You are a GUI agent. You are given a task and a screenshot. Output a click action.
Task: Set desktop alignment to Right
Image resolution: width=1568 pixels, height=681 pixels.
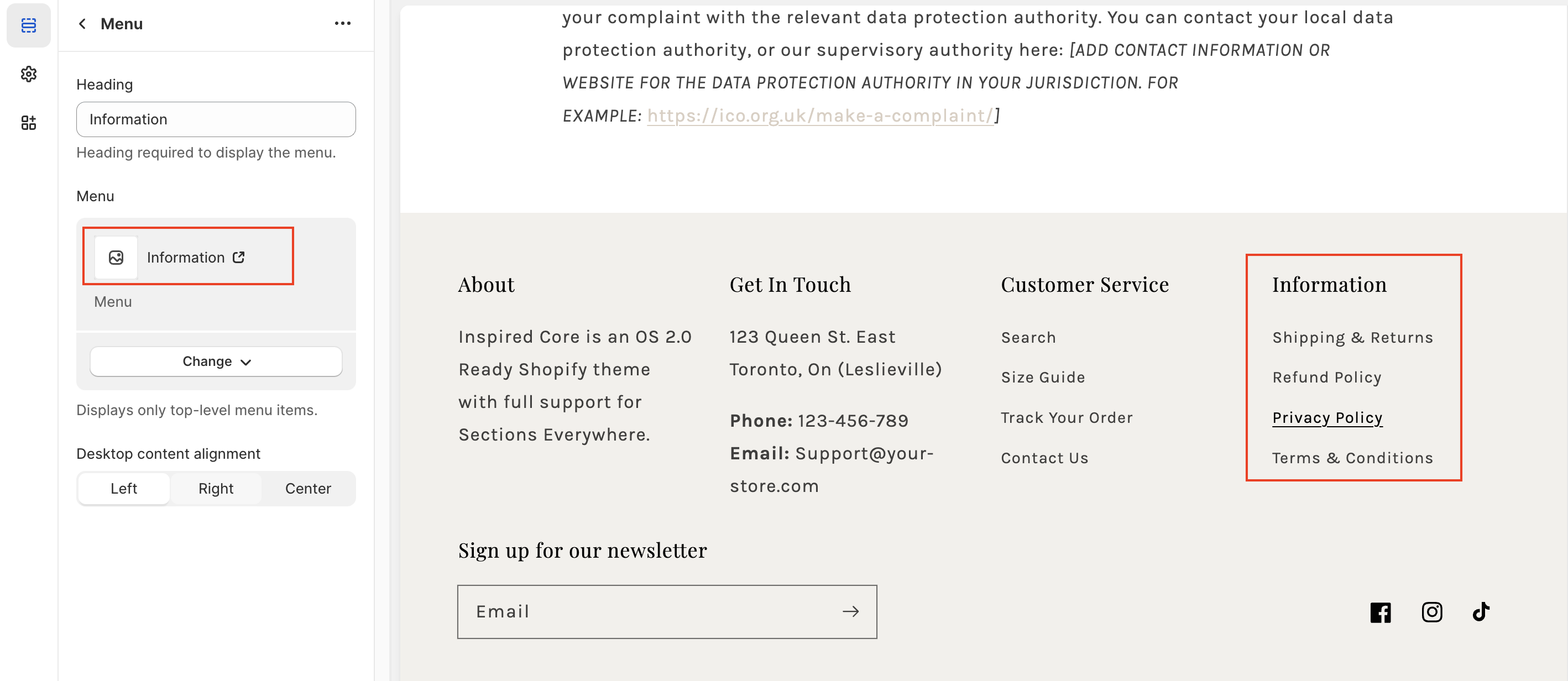point(216,488)
